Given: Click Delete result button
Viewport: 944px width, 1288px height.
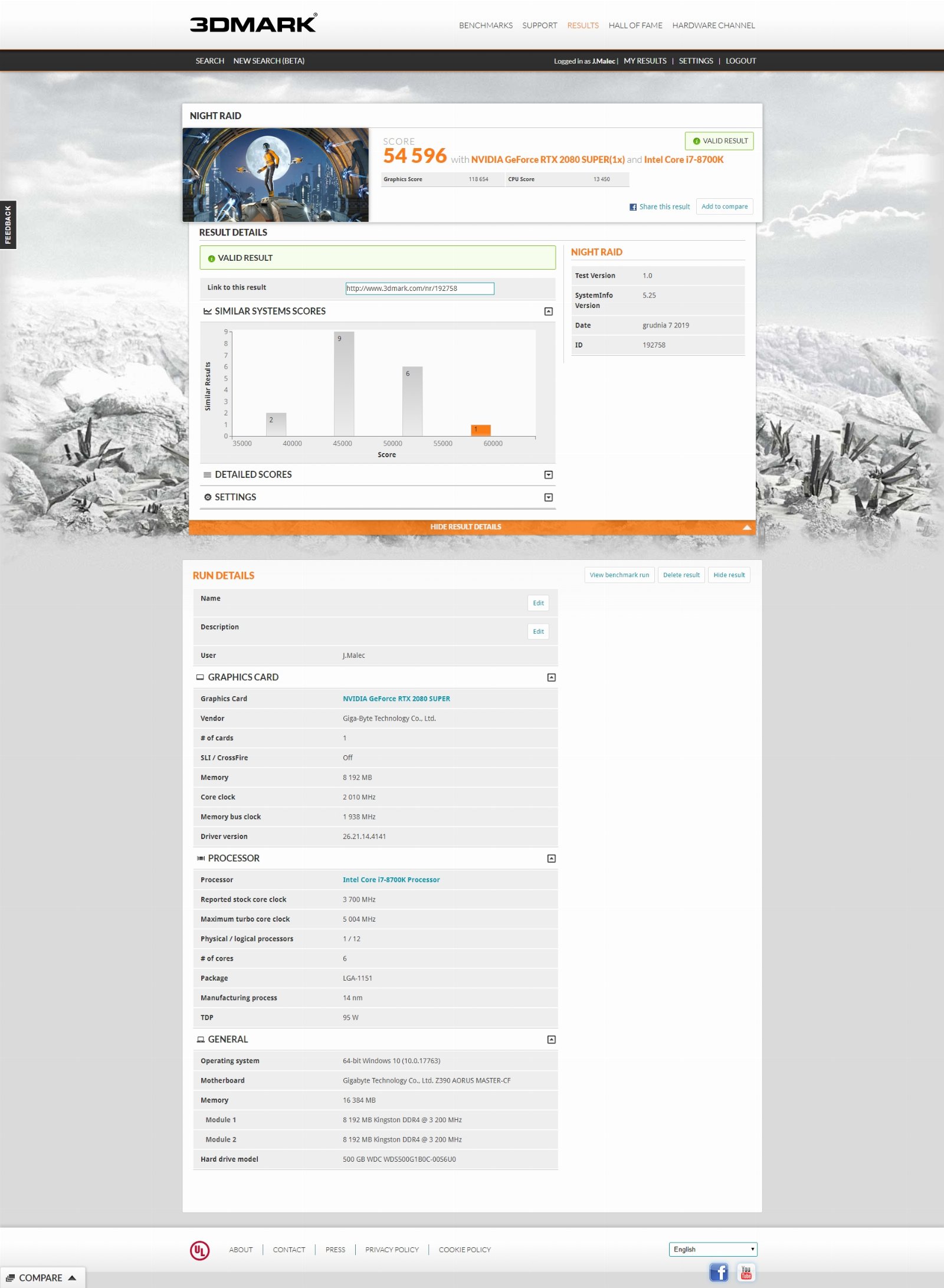Looking at the screenshot, I should pos(681,575).
